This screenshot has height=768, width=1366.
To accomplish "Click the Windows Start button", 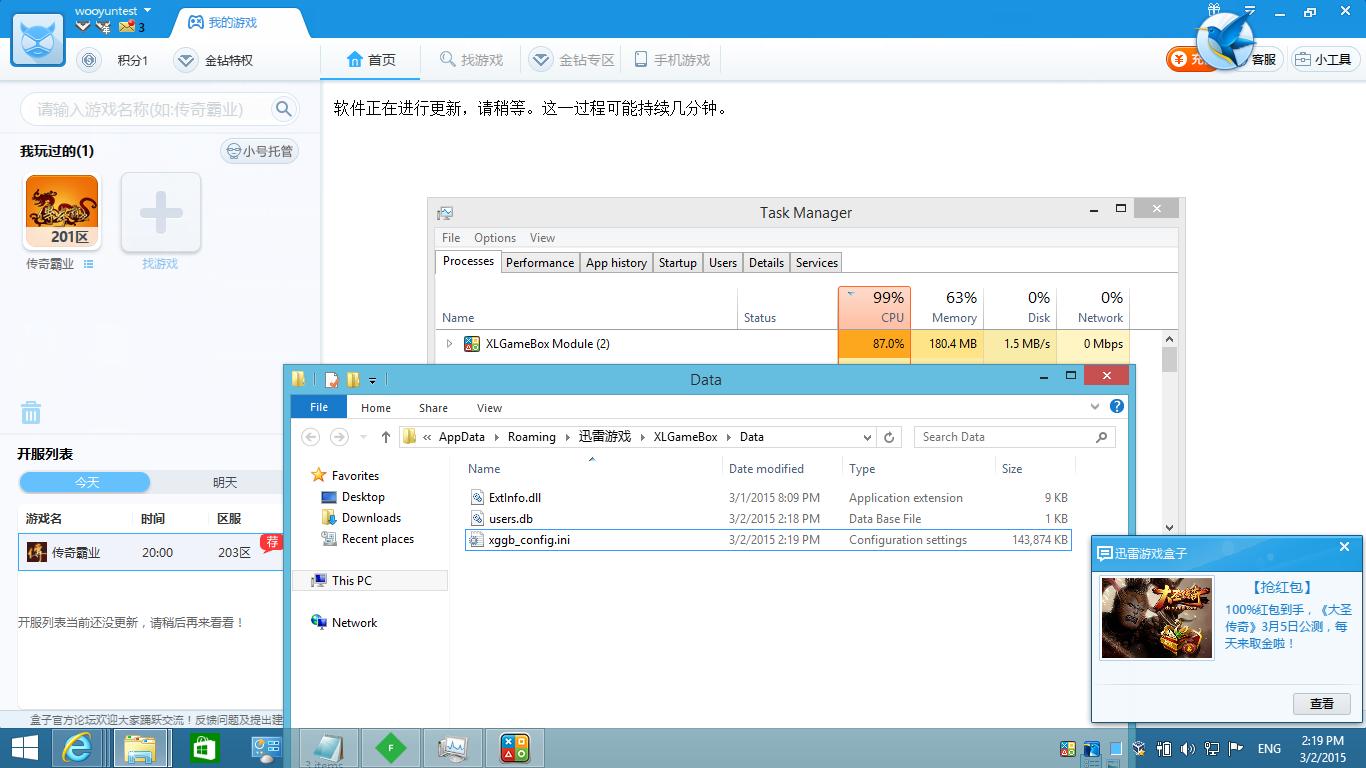I will pos(25,748).
